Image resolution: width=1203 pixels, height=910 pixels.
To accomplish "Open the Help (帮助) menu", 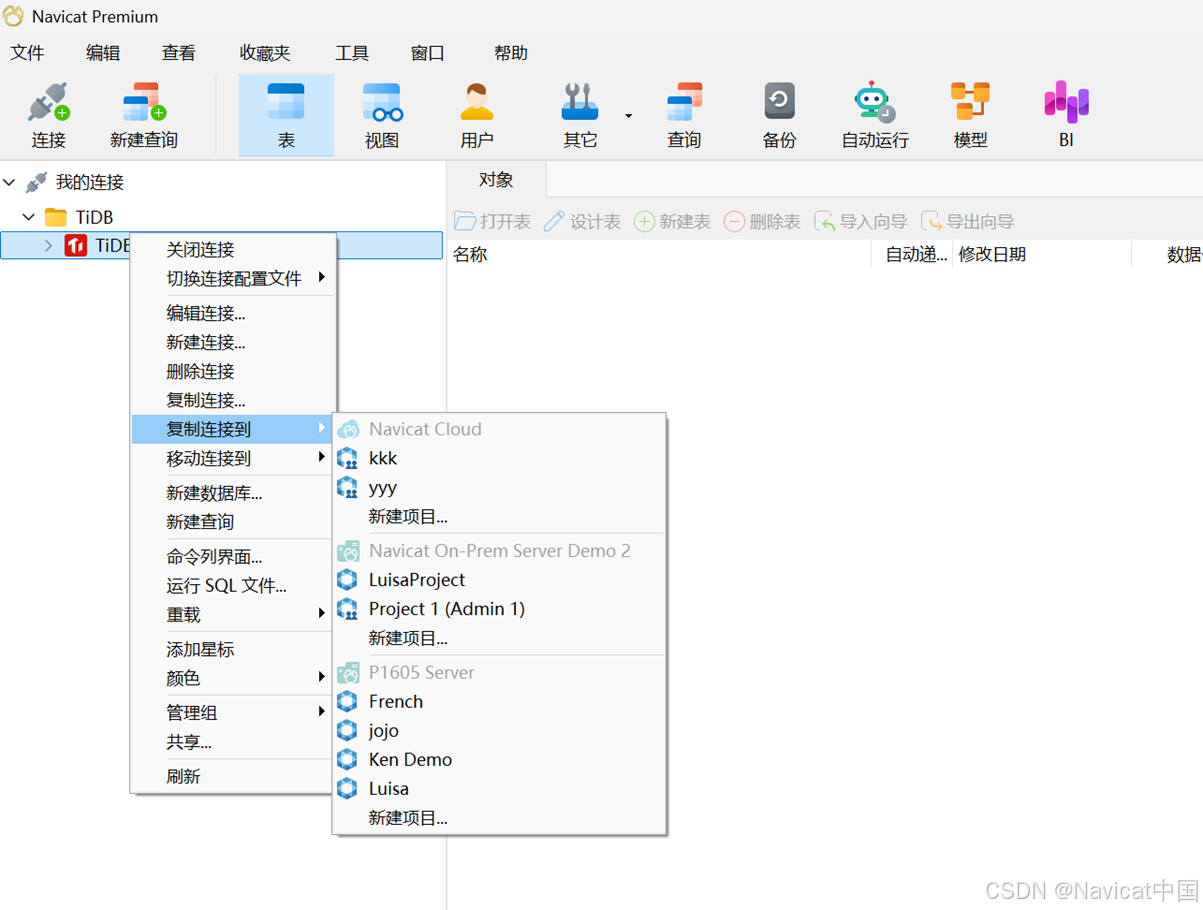I will [x=511, y=53].
